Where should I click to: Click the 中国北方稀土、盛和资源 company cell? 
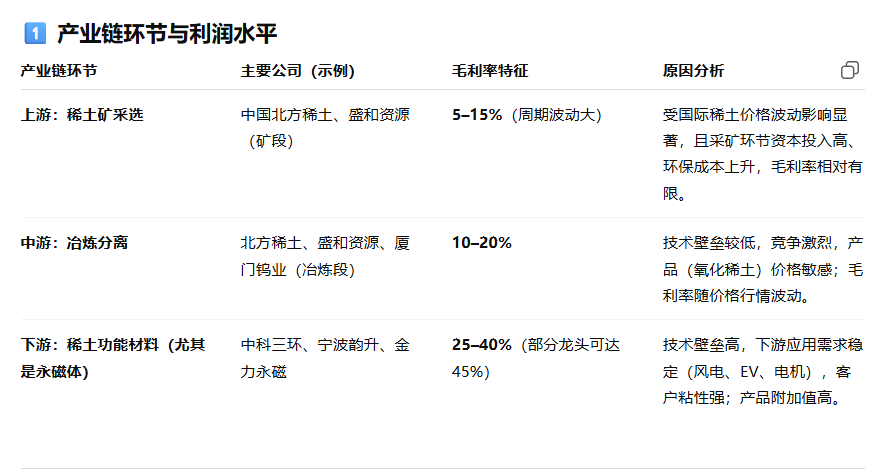pyautogui.click(x=325, y=128)
